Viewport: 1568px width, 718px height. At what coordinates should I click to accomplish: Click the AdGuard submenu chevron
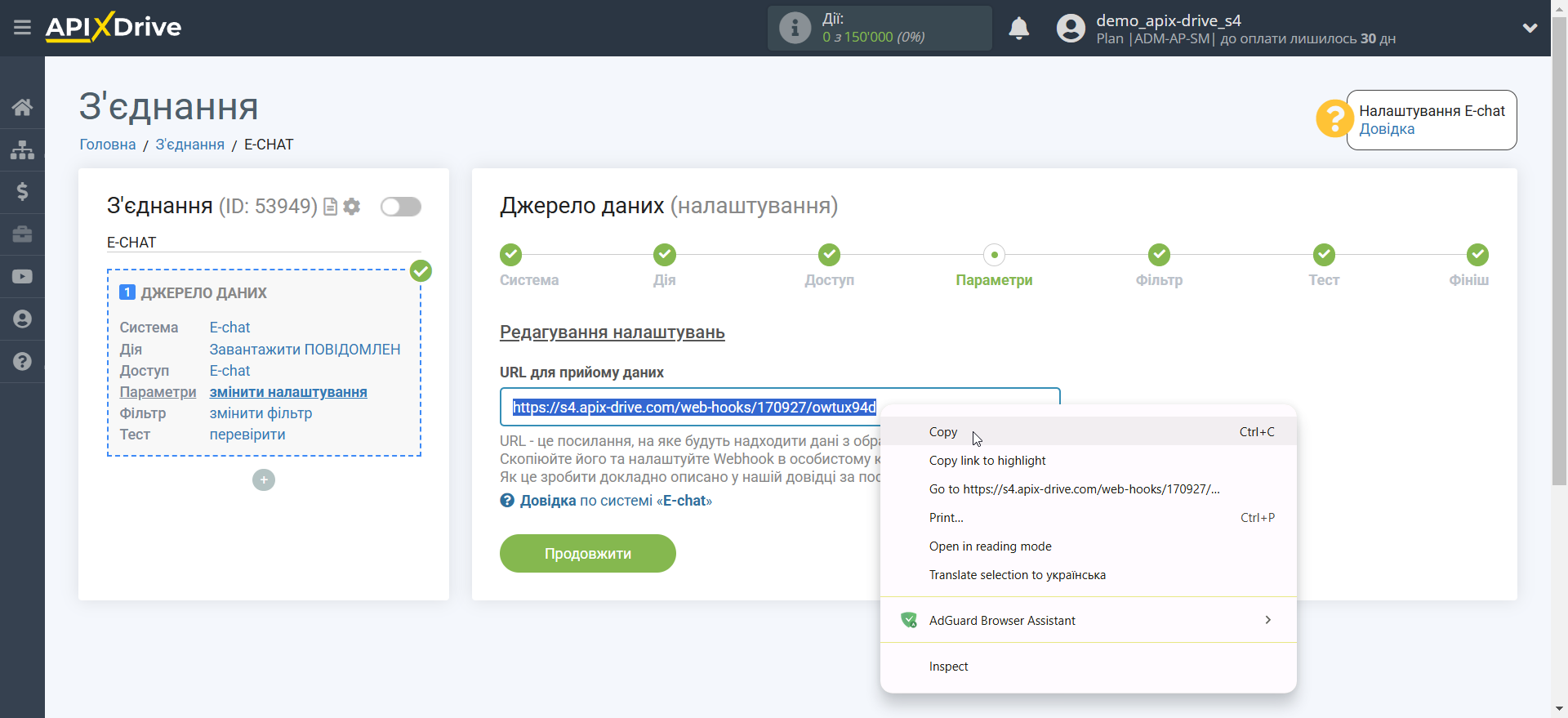1268,620
